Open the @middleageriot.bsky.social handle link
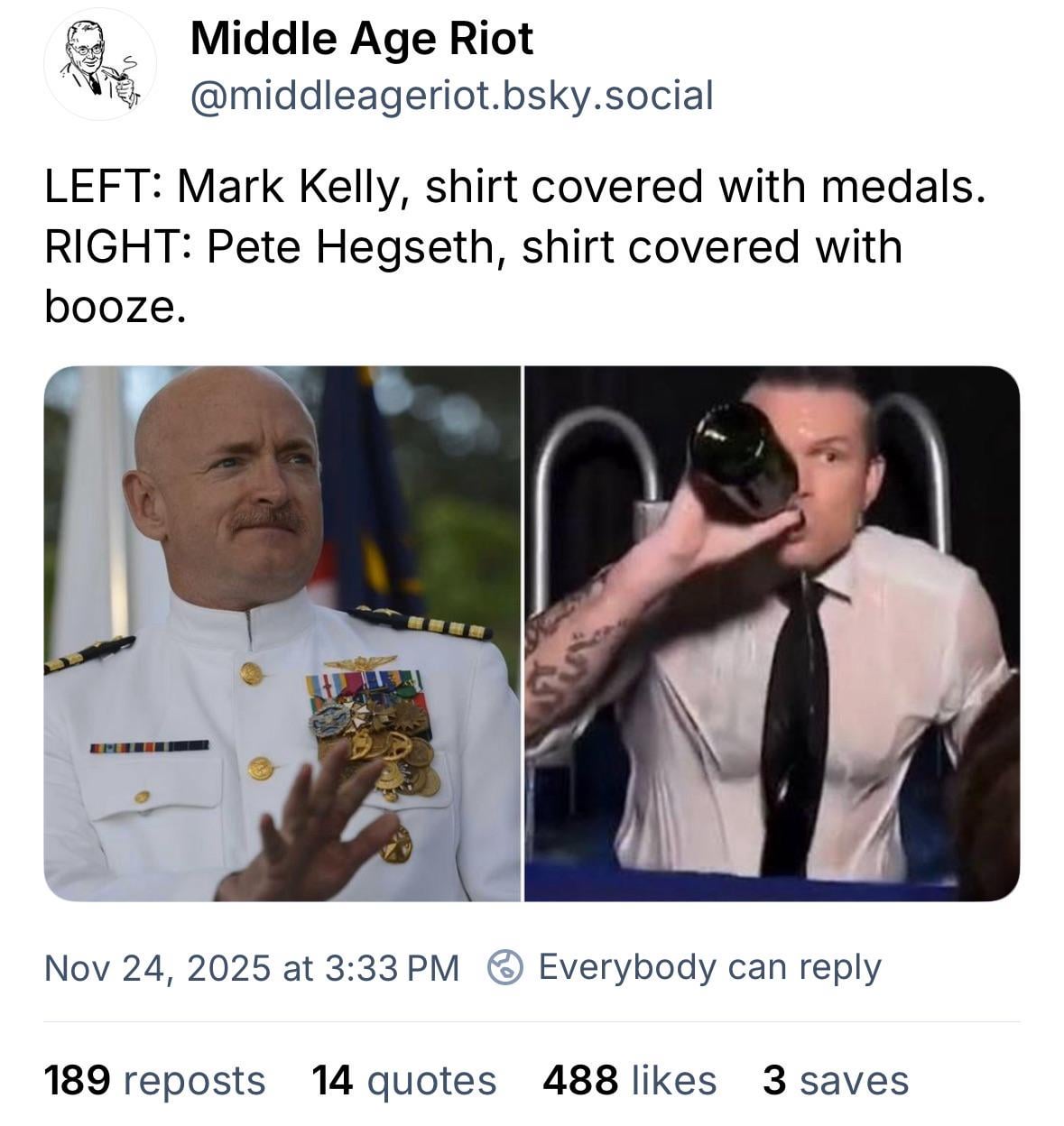The height and width of the screenshot is (1126, 1064). coord(451,95)
